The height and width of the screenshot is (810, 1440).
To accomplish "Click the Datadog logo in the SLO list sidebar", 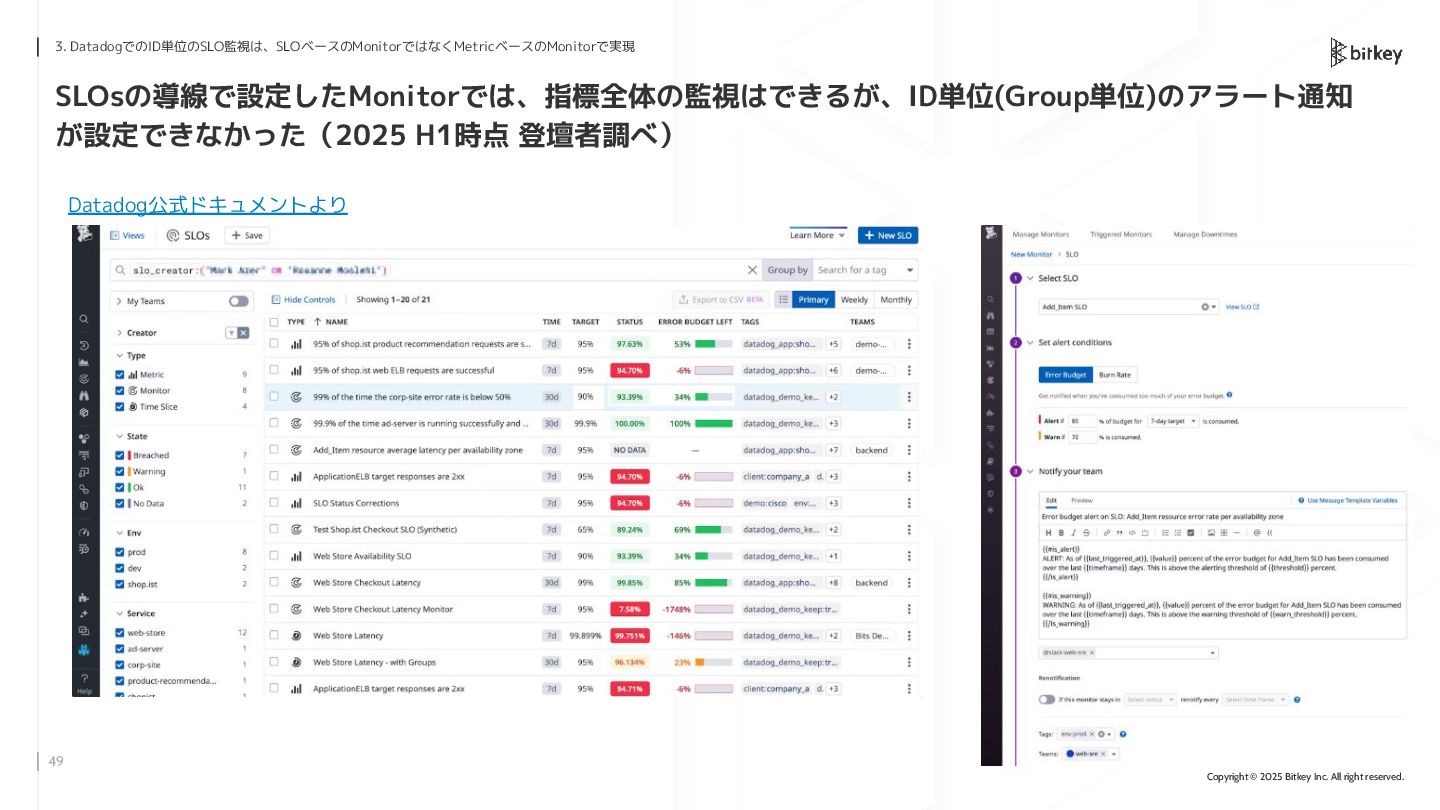I will (x=85, y=234).
